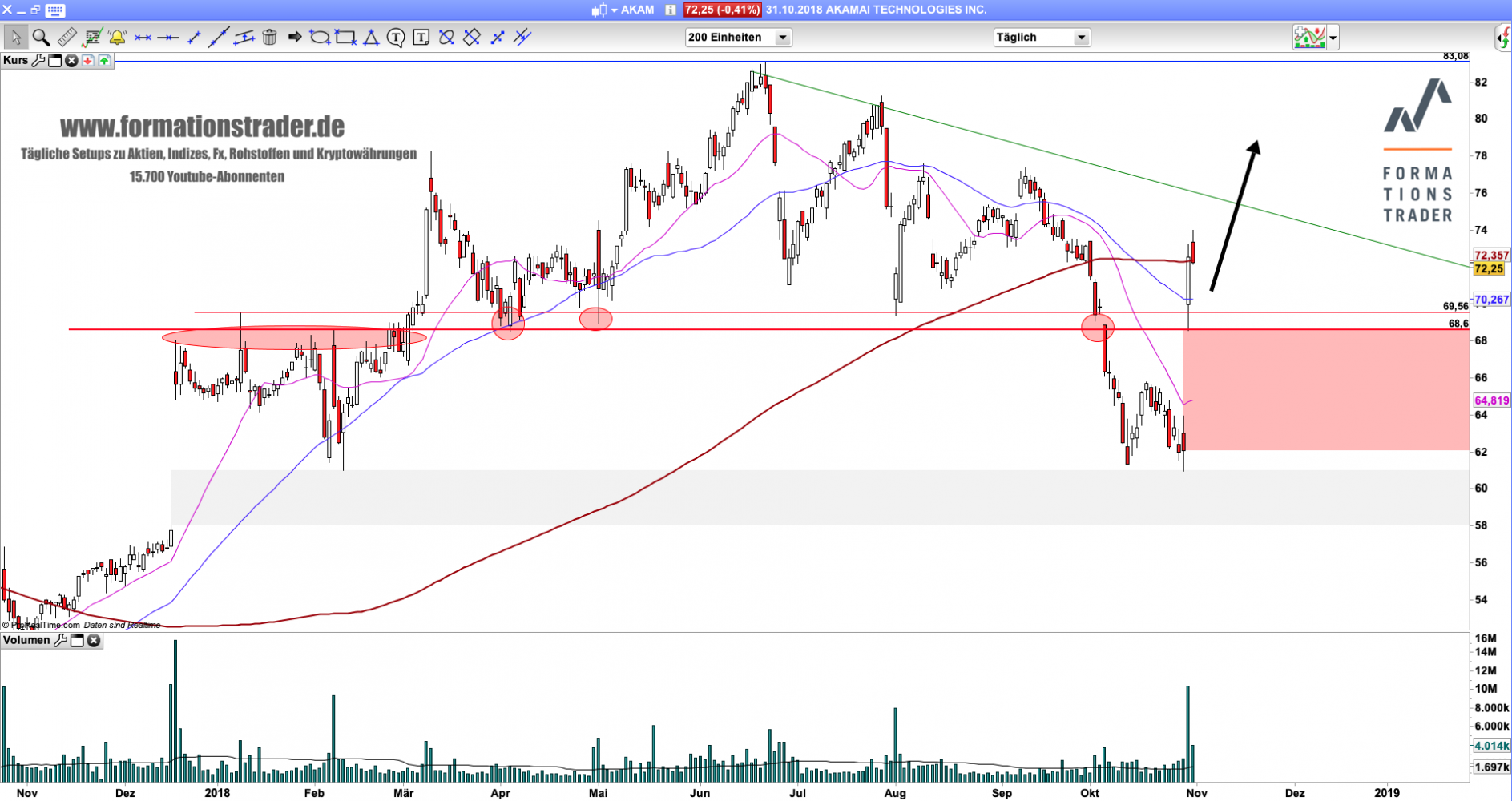Select the magnifying glass zoom tool

(x=41, y=38)
